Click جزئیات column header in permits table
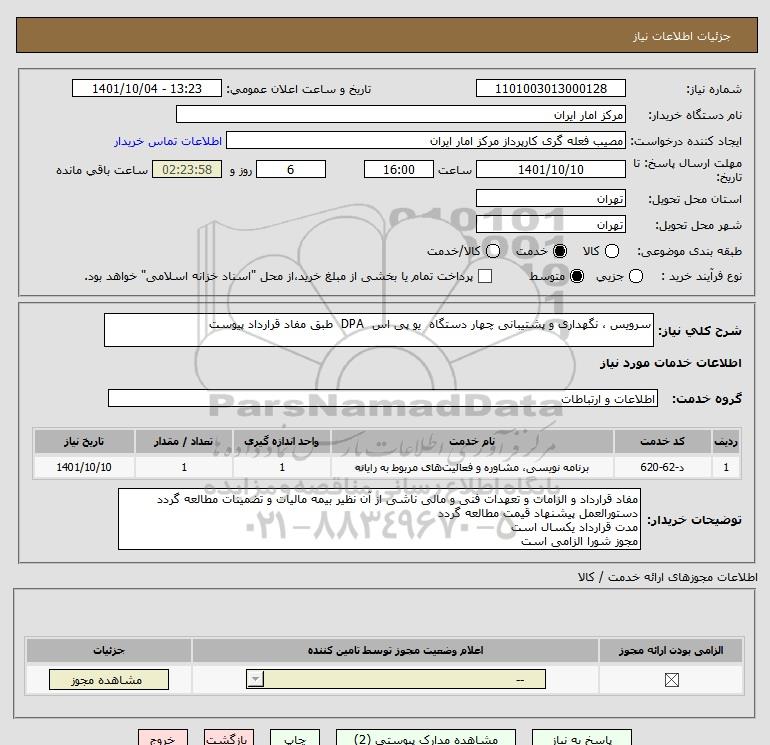 (x=109, y=650)
